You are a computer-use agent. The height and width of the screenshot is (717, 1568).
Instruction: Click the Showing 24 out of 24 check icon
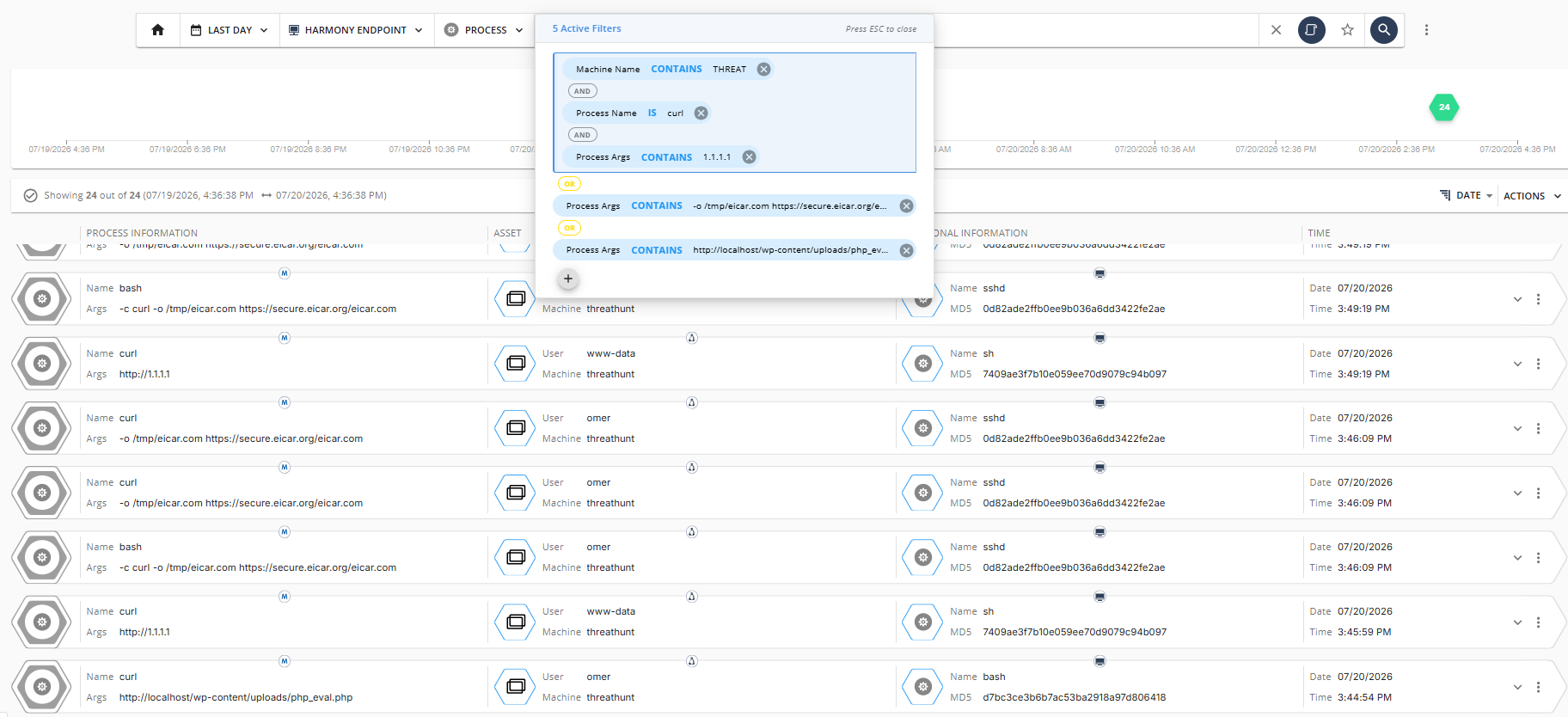tap(30, 196)
